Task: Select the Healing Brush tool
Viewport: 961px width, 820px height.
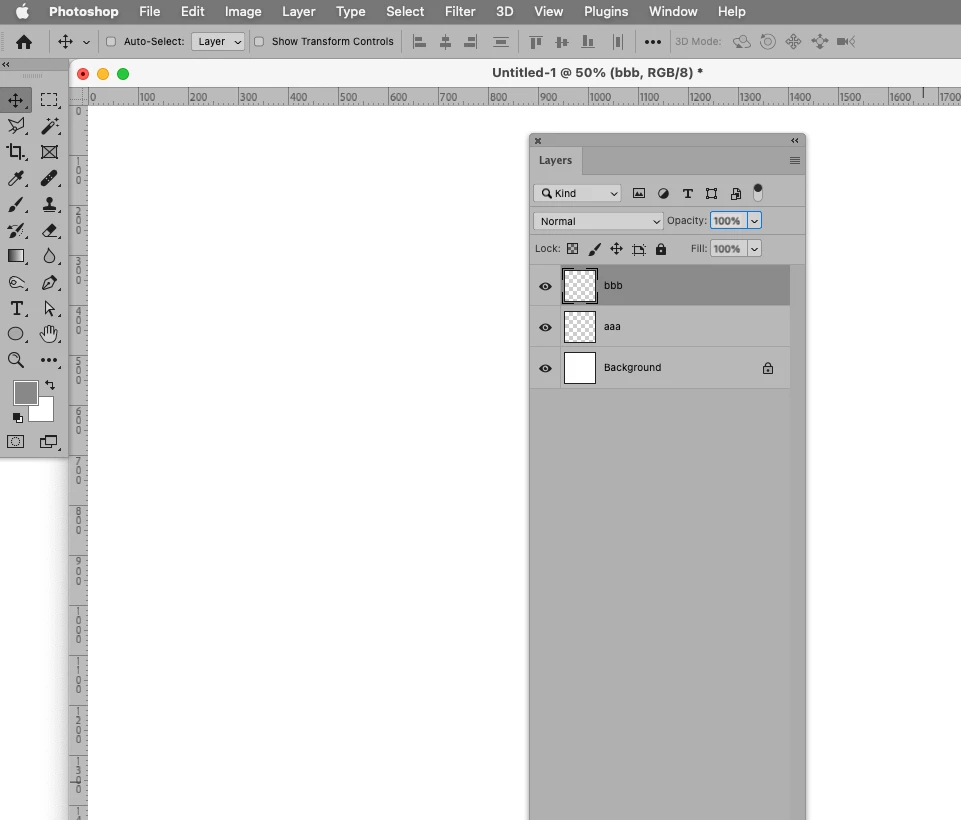Action: [49, 178]
